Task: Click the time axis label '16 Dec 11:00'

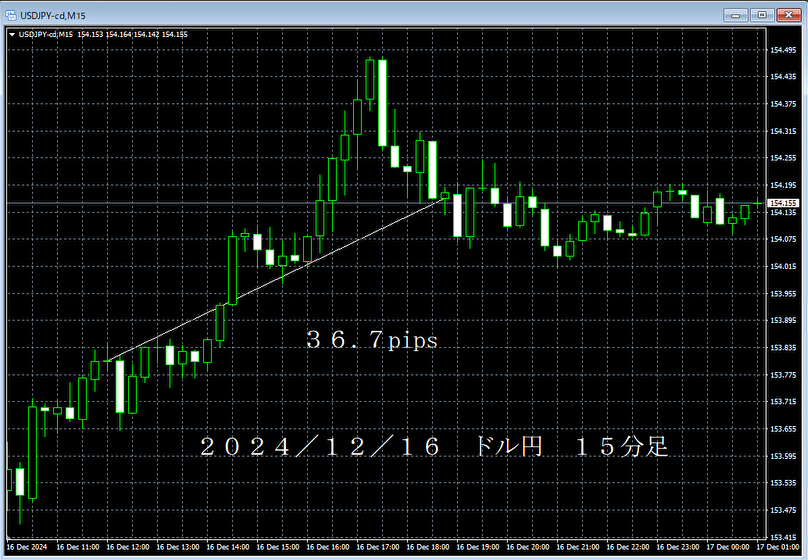Action: tap(78, 547)
